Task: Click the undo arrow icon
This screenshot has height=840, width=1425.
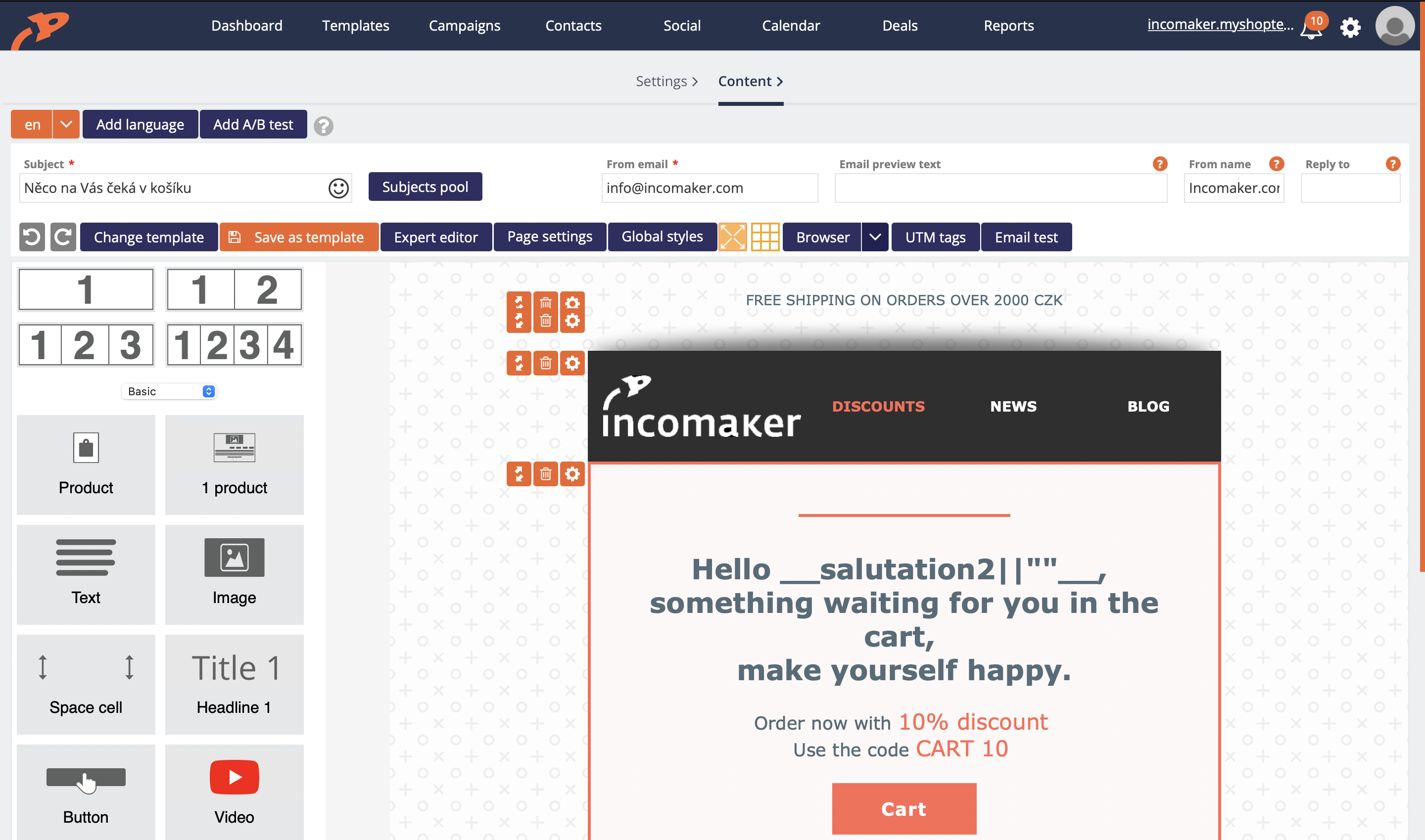Action: (31, 237)
